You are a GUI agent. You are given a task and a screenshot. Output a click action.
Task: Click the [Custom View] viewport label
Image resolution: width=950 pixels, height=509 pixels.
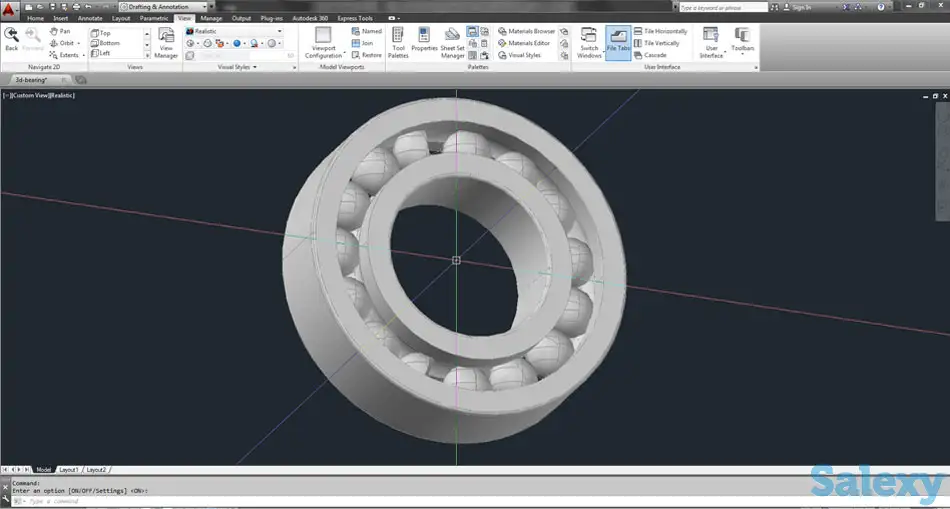[x=30, y=96]
